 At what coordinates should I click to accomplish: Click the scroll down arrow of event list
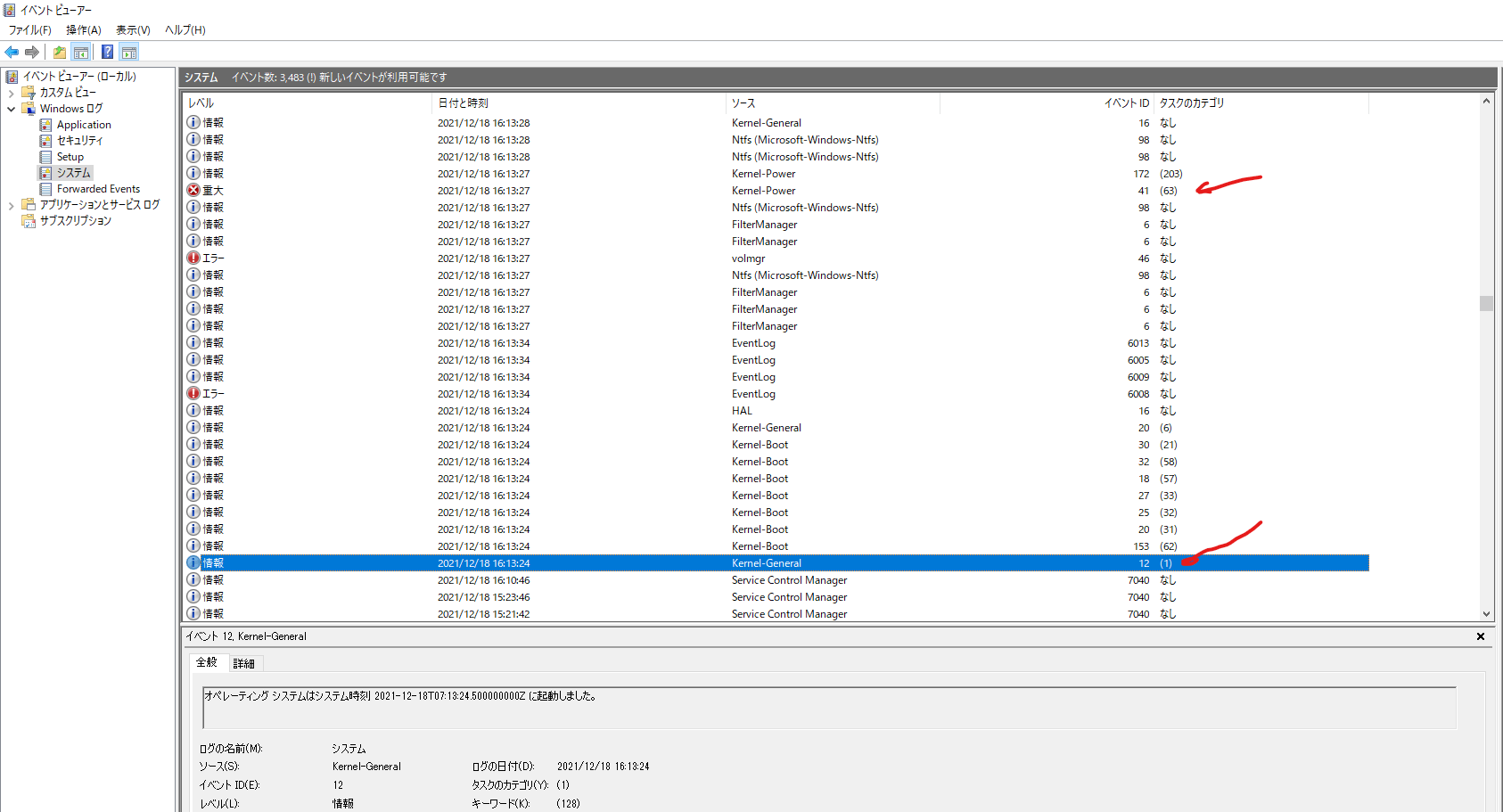click(x=1486, y=614)
